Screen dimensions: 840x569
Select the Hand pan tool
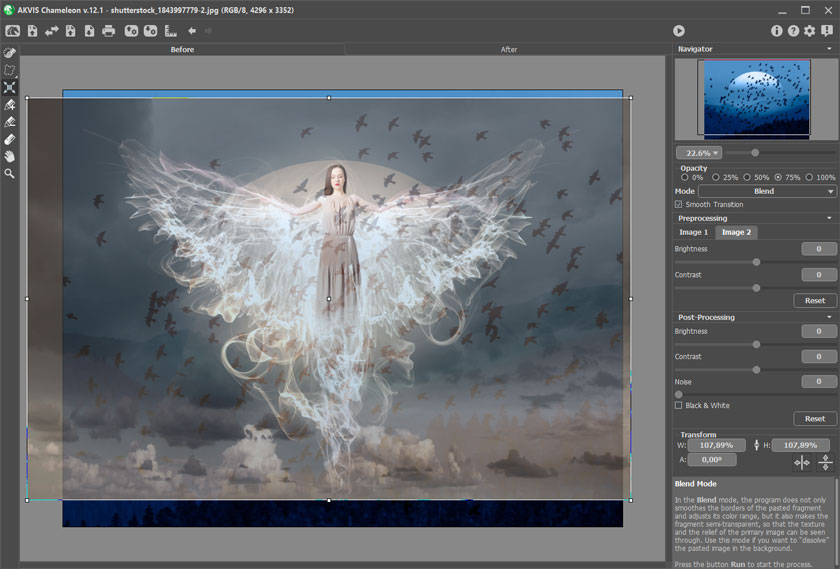coord(10,156)
